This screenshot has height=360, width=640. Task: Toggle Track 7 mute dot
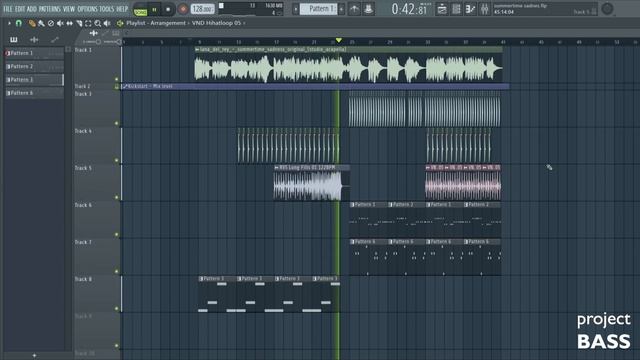pos(116,271)
